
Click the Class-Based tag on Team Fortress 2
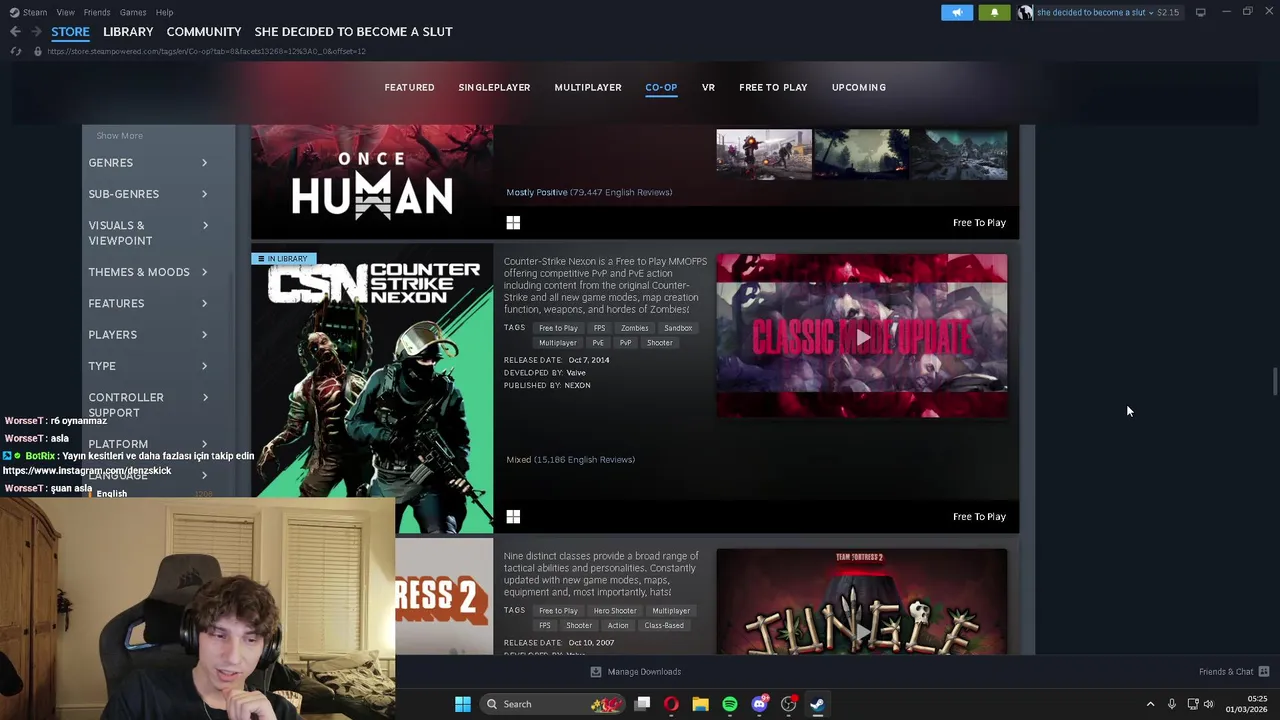pos(664,626)
